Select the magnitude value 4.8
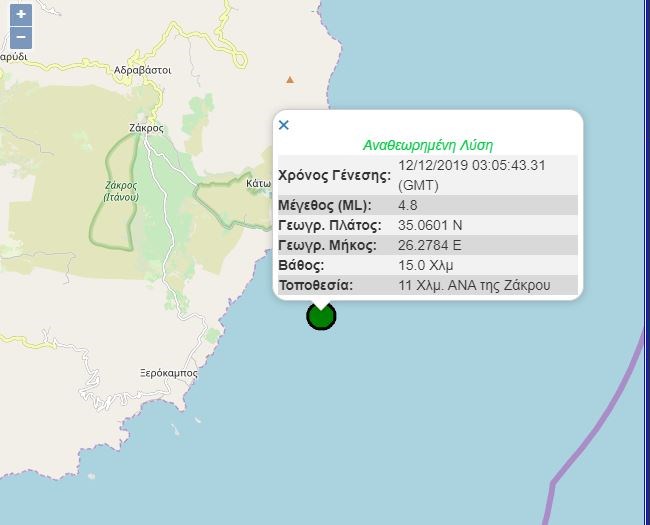The width and height of the screenshot is (650, 525). [x=407, y=205]
